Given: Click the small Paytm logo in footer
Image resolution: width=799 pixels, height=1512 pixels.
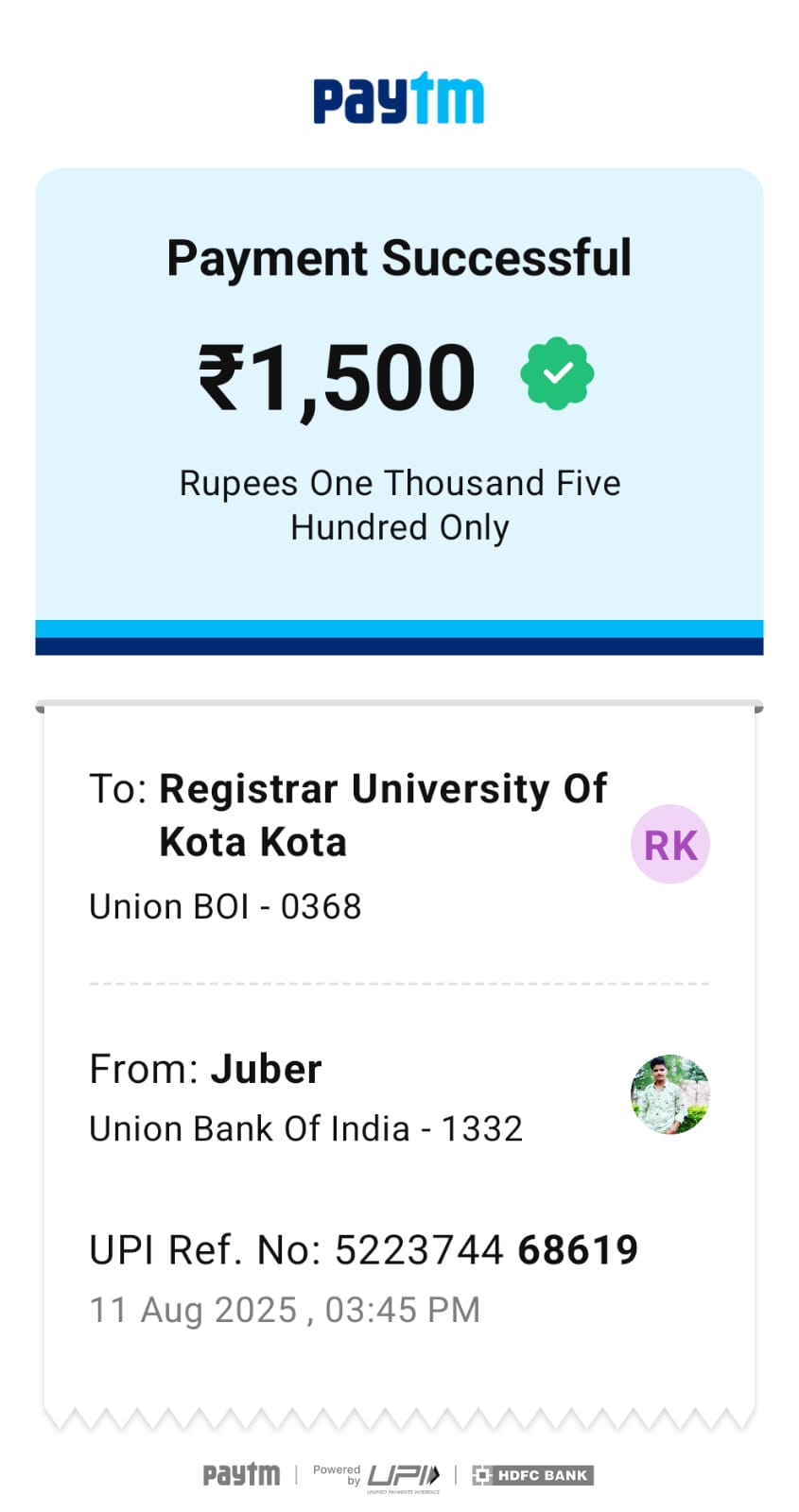Looking at the screenshot, I should tap(241, 1474).
